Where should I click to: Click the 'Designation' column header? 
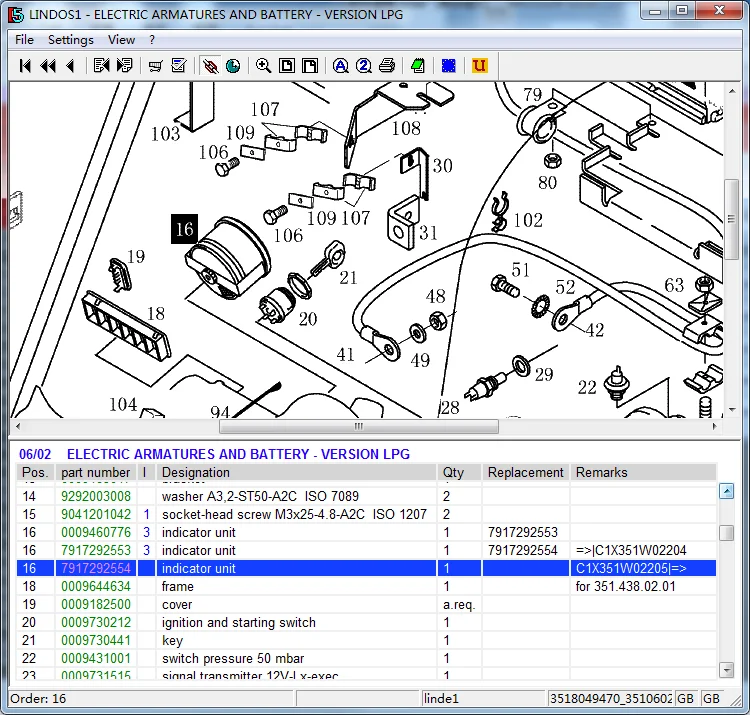coord(196,472)
